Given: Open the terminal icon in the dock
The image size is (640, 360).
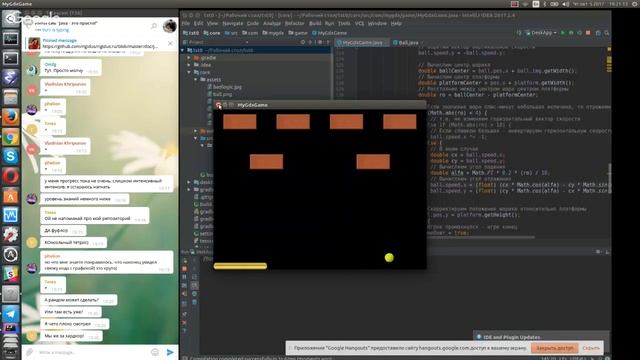Looking at the screenshot, I should [x=11, y=58].
